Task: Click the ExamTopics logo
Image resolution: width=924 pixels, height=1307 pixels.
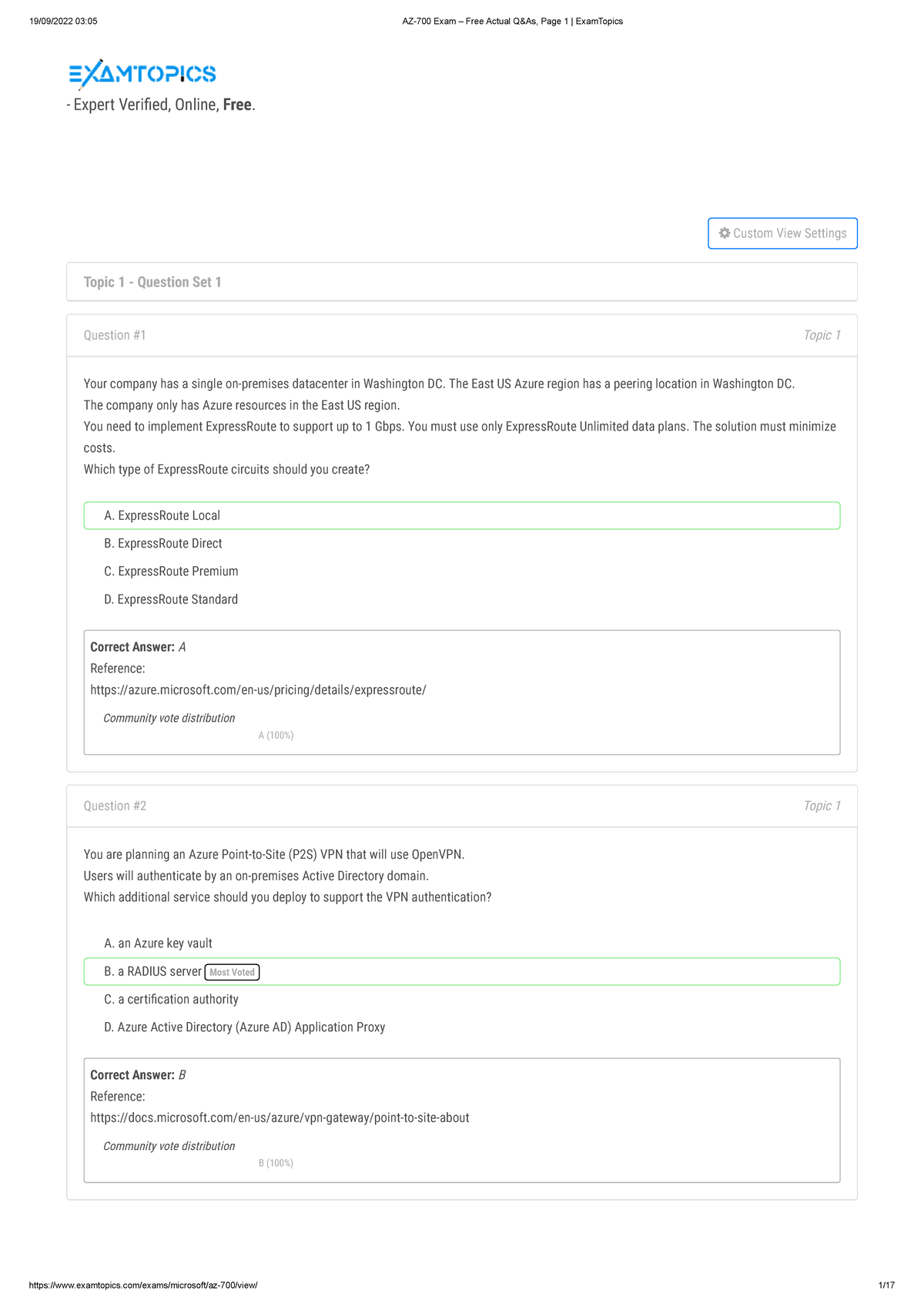Action: (142, 74)
